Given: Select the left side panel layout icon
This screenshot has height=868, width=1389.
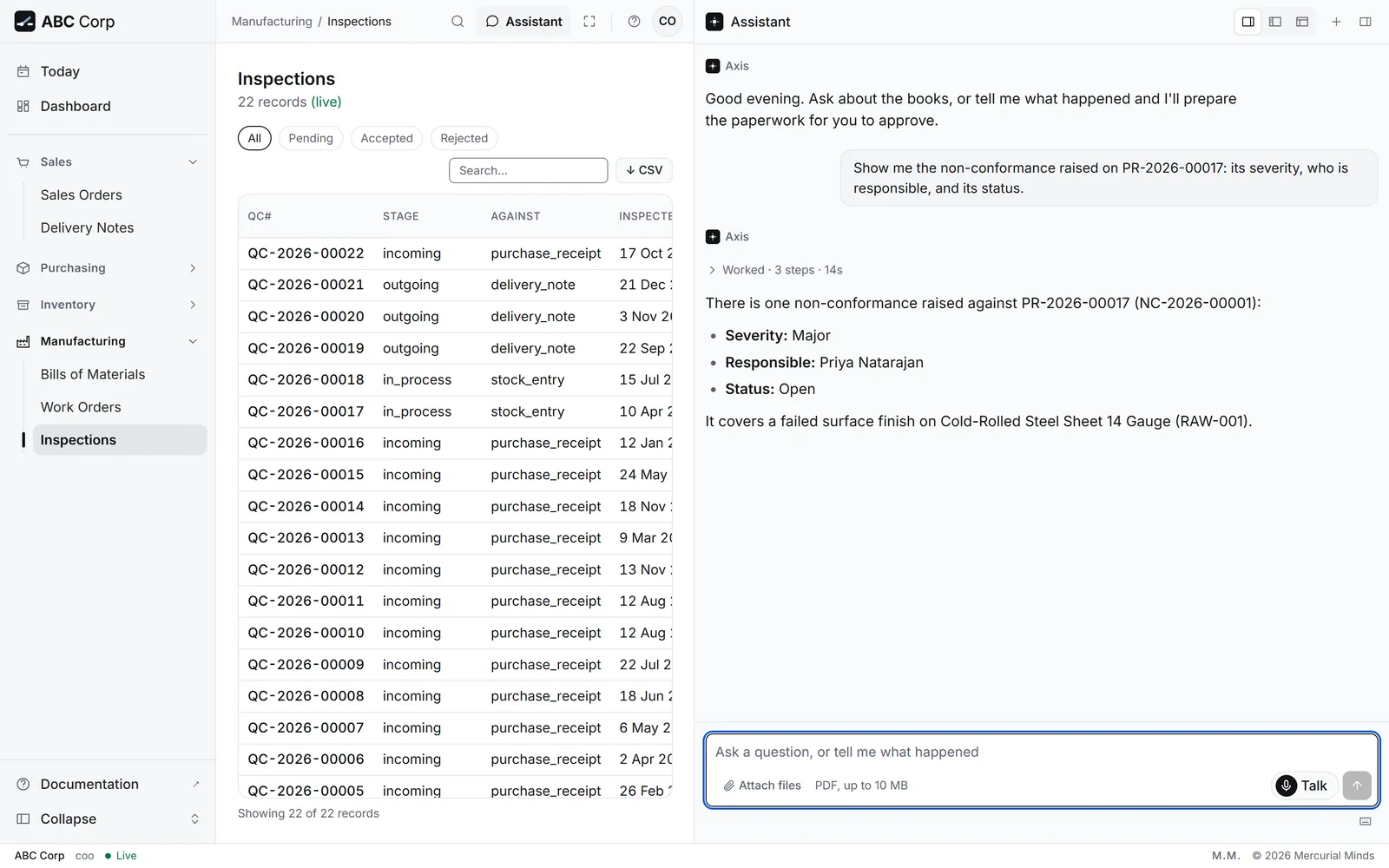Looking at the screenshot, I should point(1275,22).
